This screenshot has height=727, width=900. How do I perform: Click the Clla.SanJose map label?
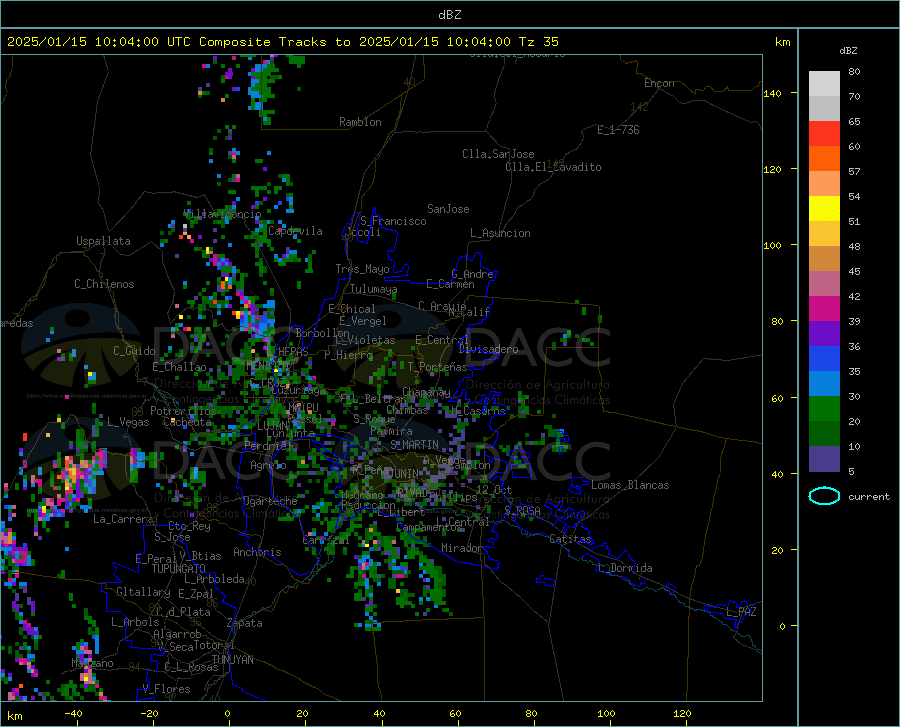[x=498, y=154]
